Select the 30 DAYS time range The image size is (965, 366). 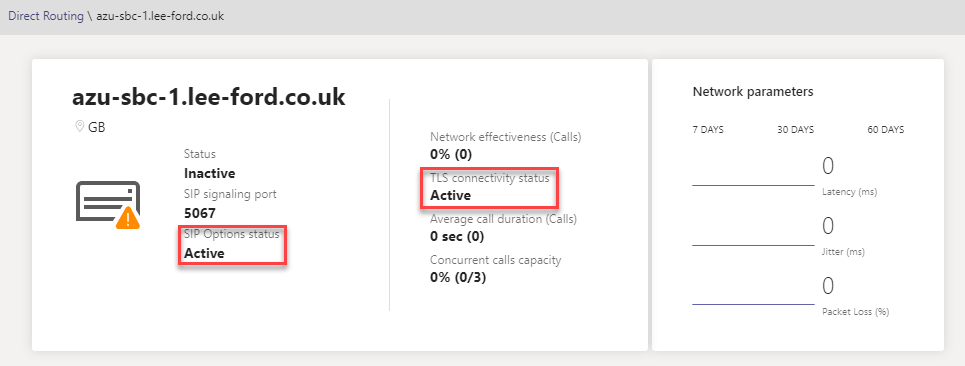795,130
